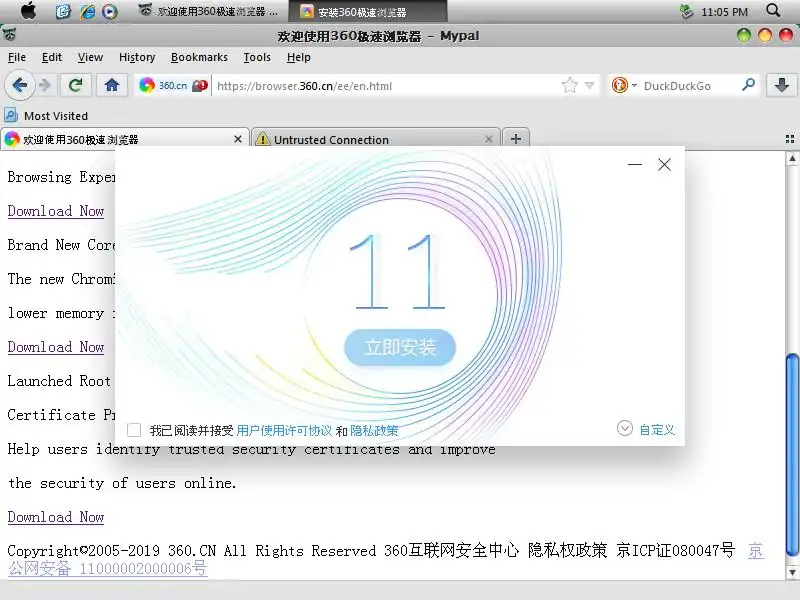The width and height of the screenshot is (800, 600).
Task: Switch to the Mypal browser taskbar entry
Action: [208, 11]
